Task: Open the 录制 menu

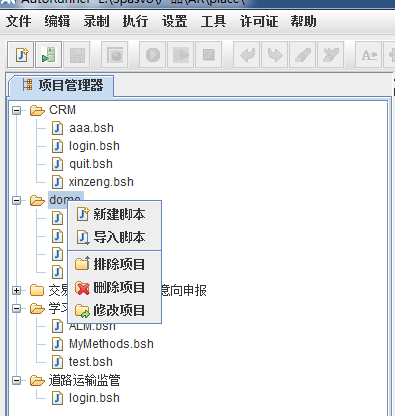Action: [96, 21]
